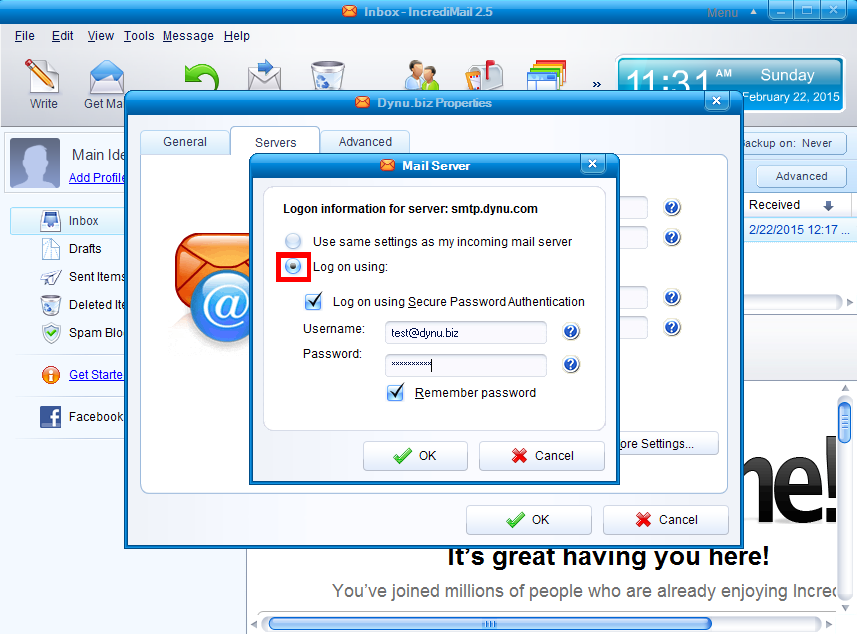Click Cancel in the Mail Server dialog
This screenshot has height=634, width=857.
tap(542, 456)
